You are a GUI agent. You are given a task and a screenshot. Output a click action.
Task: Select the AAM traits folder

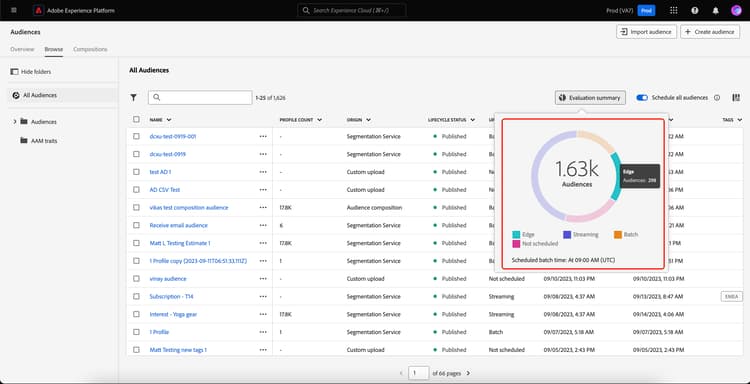[x=44, y=141]
